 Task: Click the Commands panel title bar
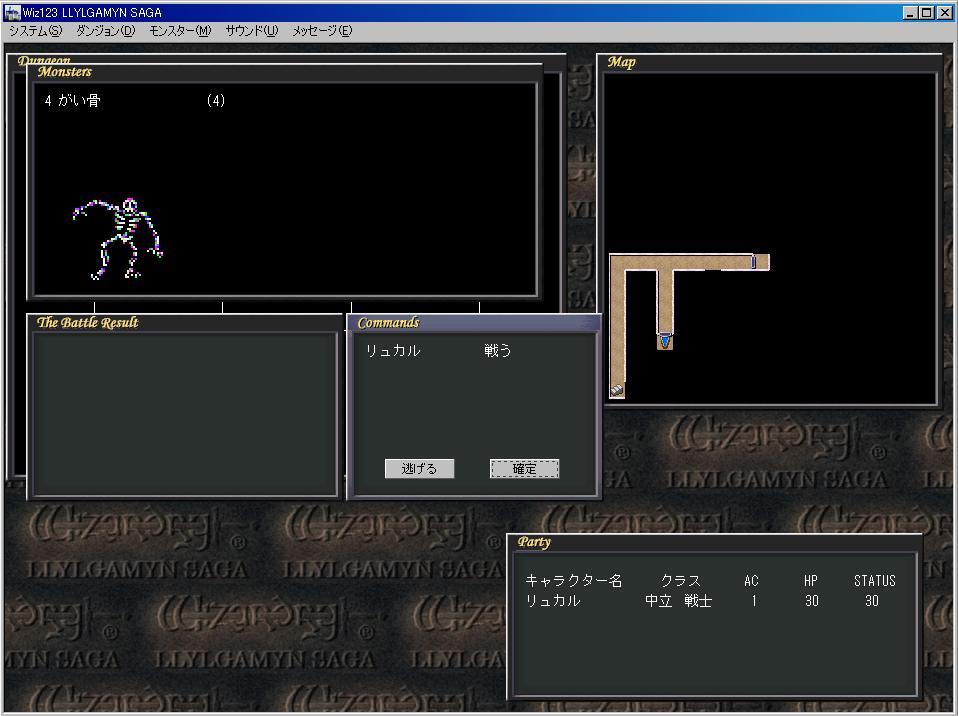pyautogui.click(x=474, y=322)
